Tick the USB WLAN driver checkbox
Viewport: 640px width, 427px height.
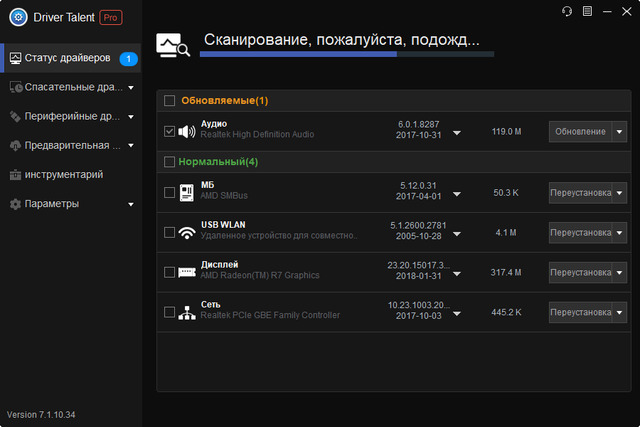pyautogui.click(x=169, y=233)
